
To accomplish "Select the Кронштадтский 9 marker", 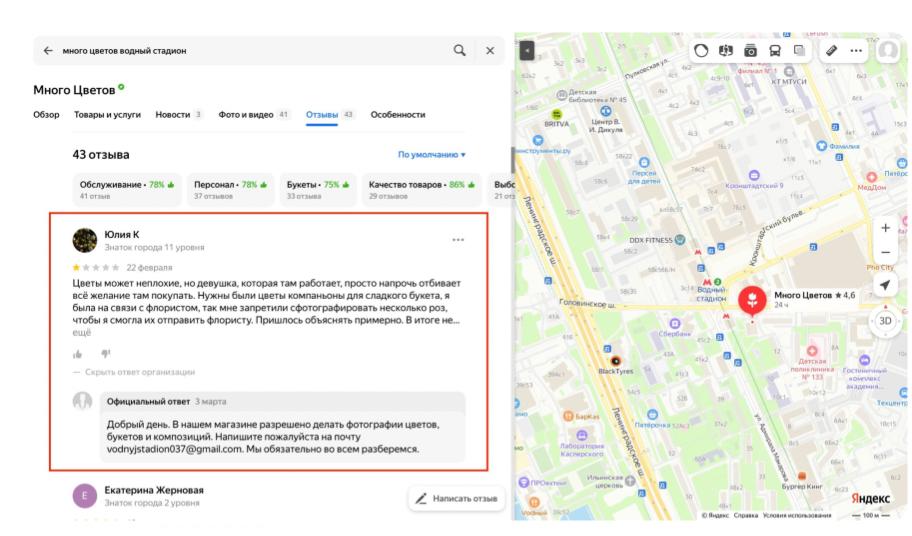I will [754, 175].
